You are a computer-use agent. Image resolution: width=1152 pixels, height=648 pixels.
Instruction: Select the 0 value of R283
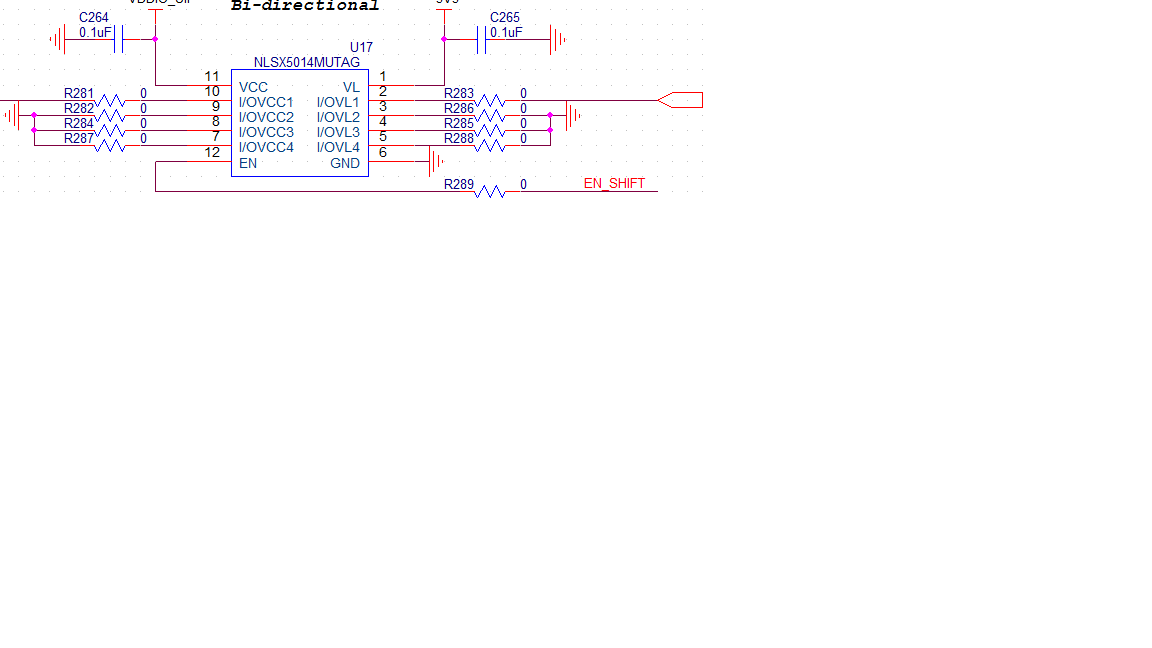[x=523, y=93]
